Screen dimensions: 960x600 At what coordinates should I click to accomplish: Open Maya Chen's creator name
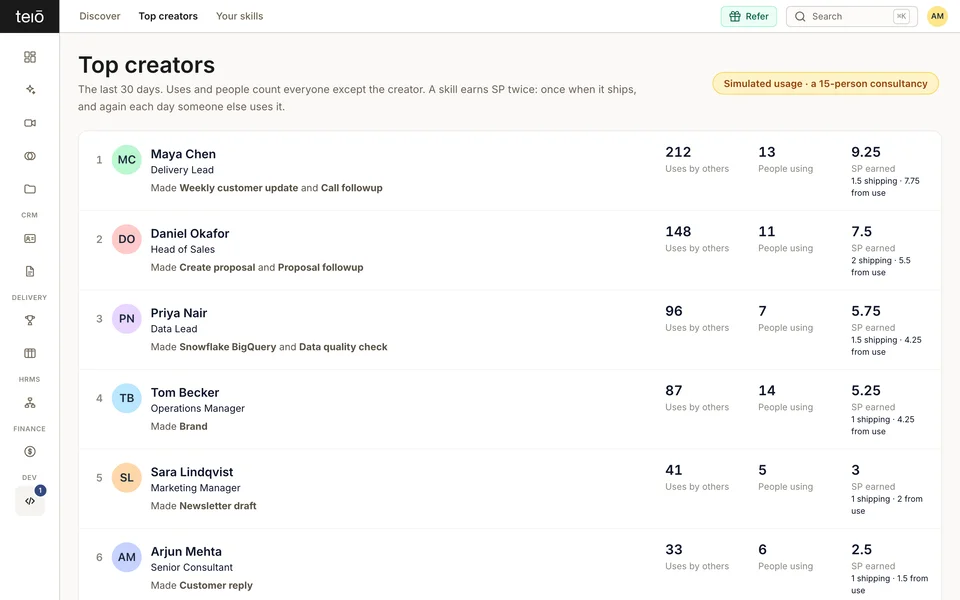pyautogui.click(x=183, y=154)
